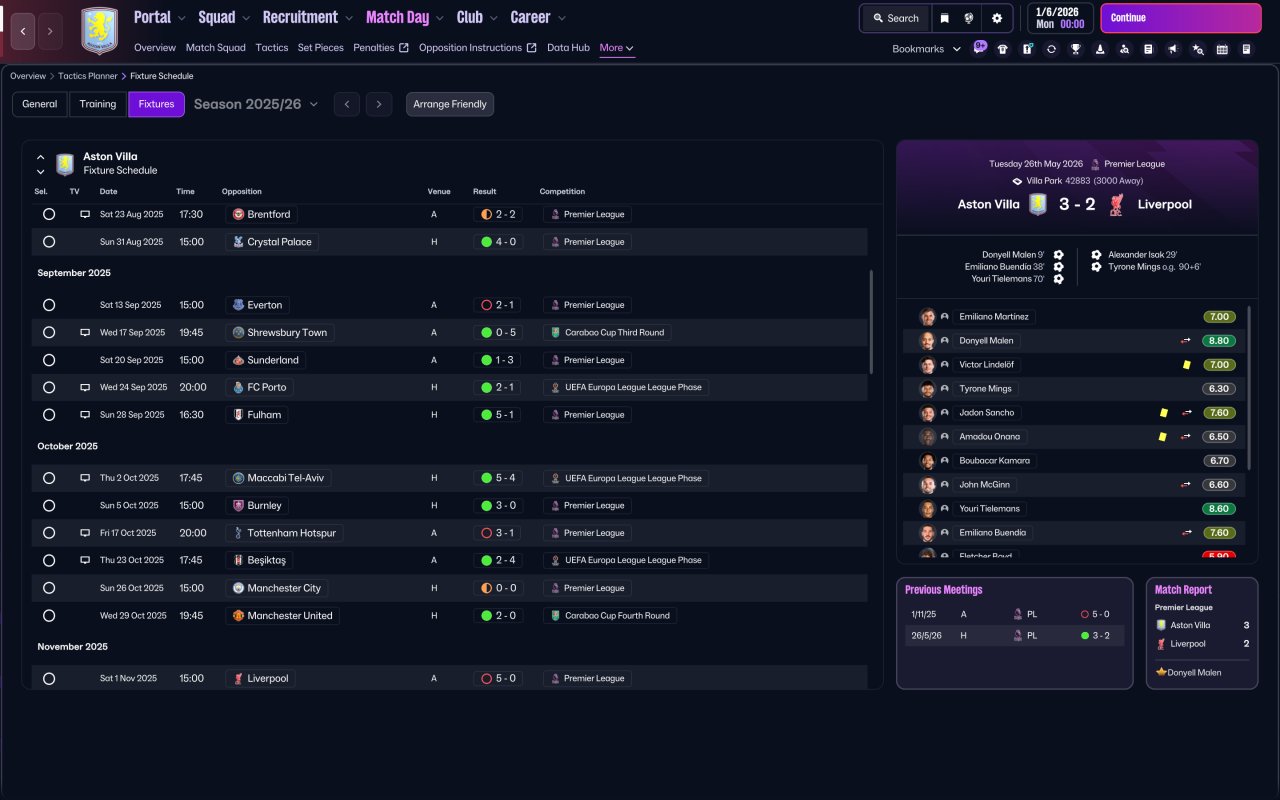
Task: Open the Set Pieces submenu item
Action: coord(321,48)
